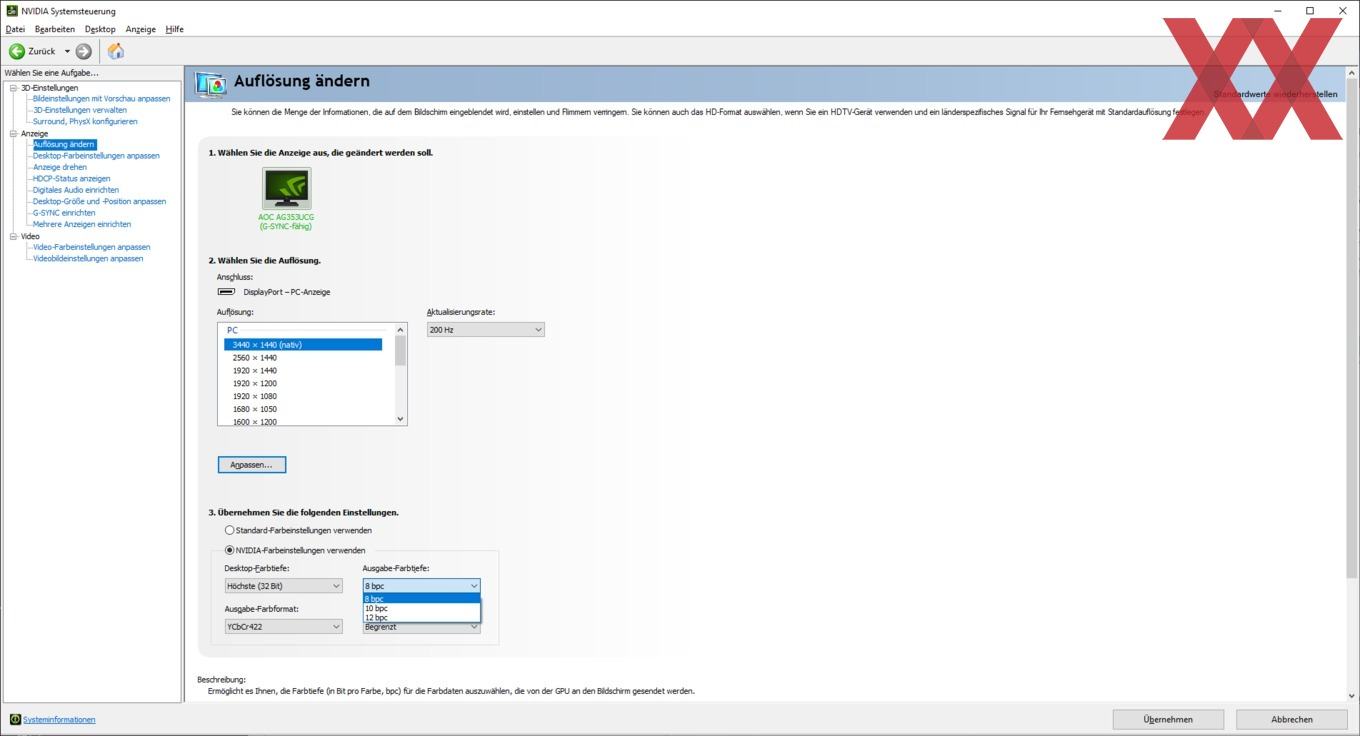Click the Abbrechen button

coord(1292,719)
